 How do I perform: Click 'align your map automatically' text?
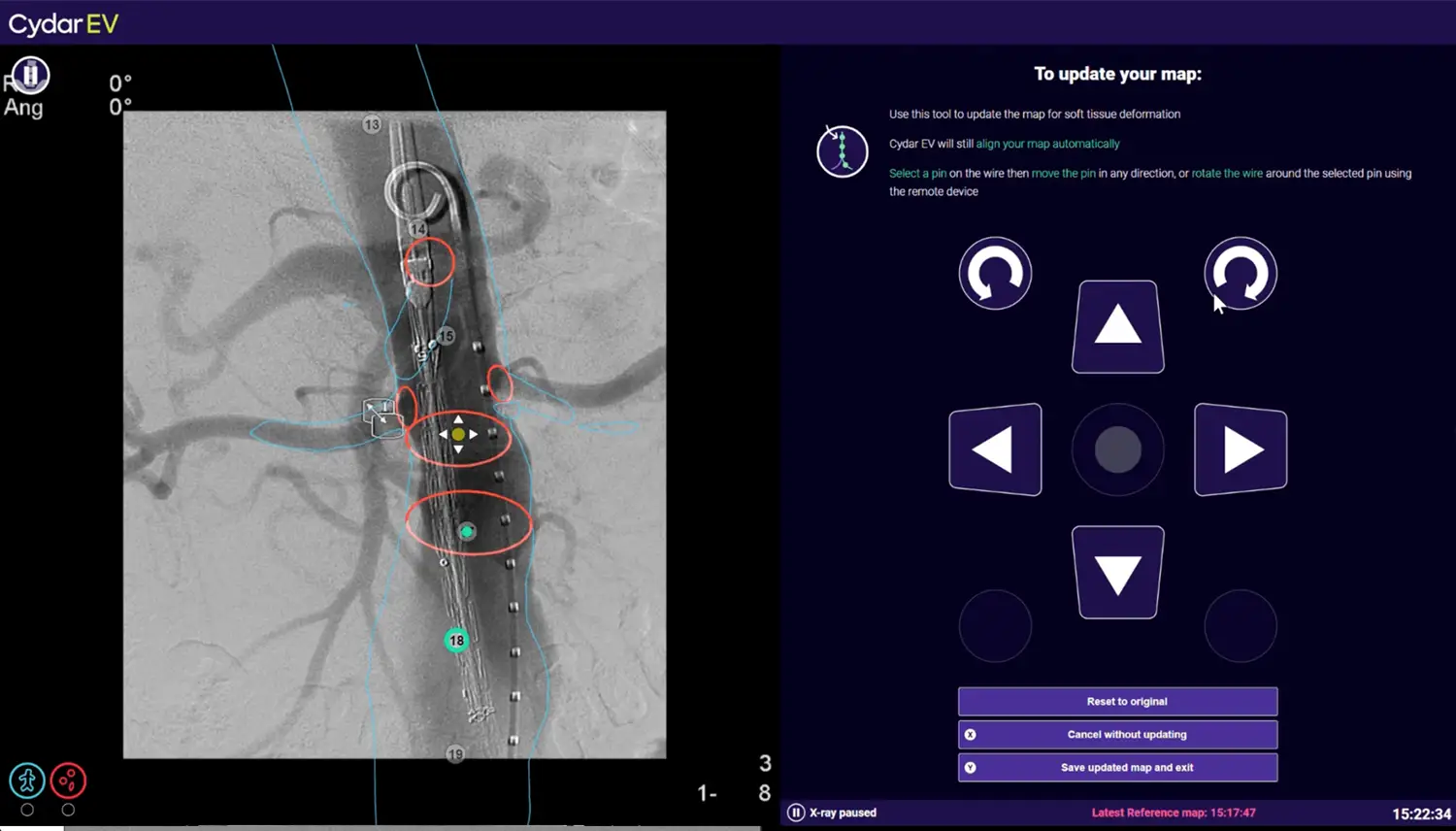click(1047, 144)
